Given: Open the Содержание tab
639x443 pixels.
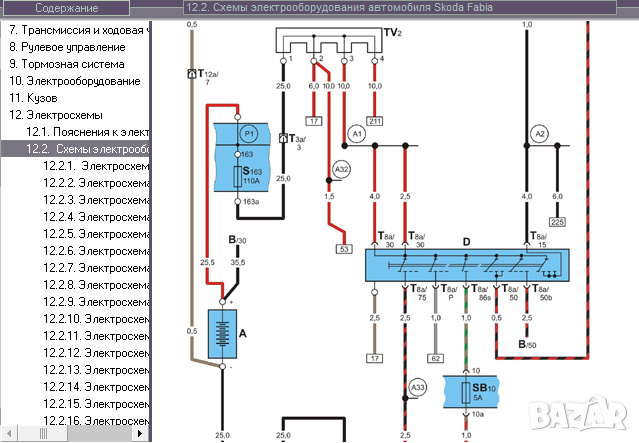Looking at the screenshot, I should [66, 9].
